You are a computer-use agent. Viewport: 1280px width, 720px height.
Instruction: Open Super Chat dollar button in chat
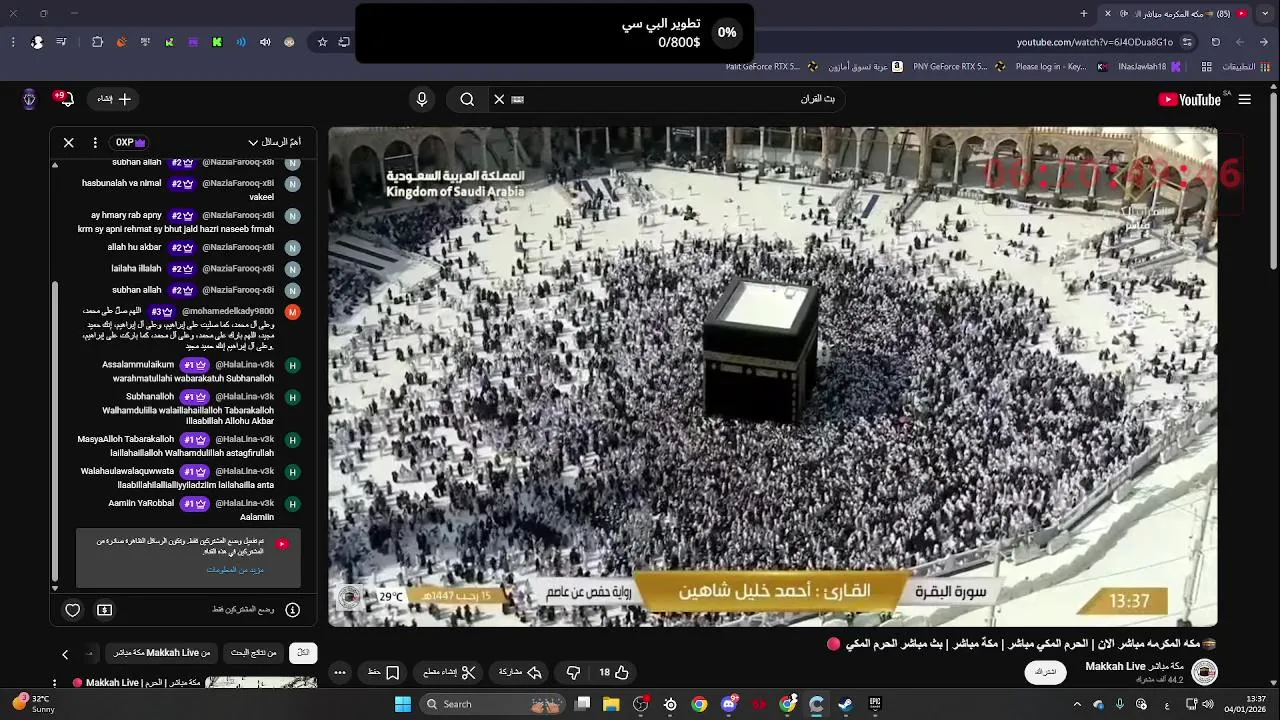click(x=105, y=610)
